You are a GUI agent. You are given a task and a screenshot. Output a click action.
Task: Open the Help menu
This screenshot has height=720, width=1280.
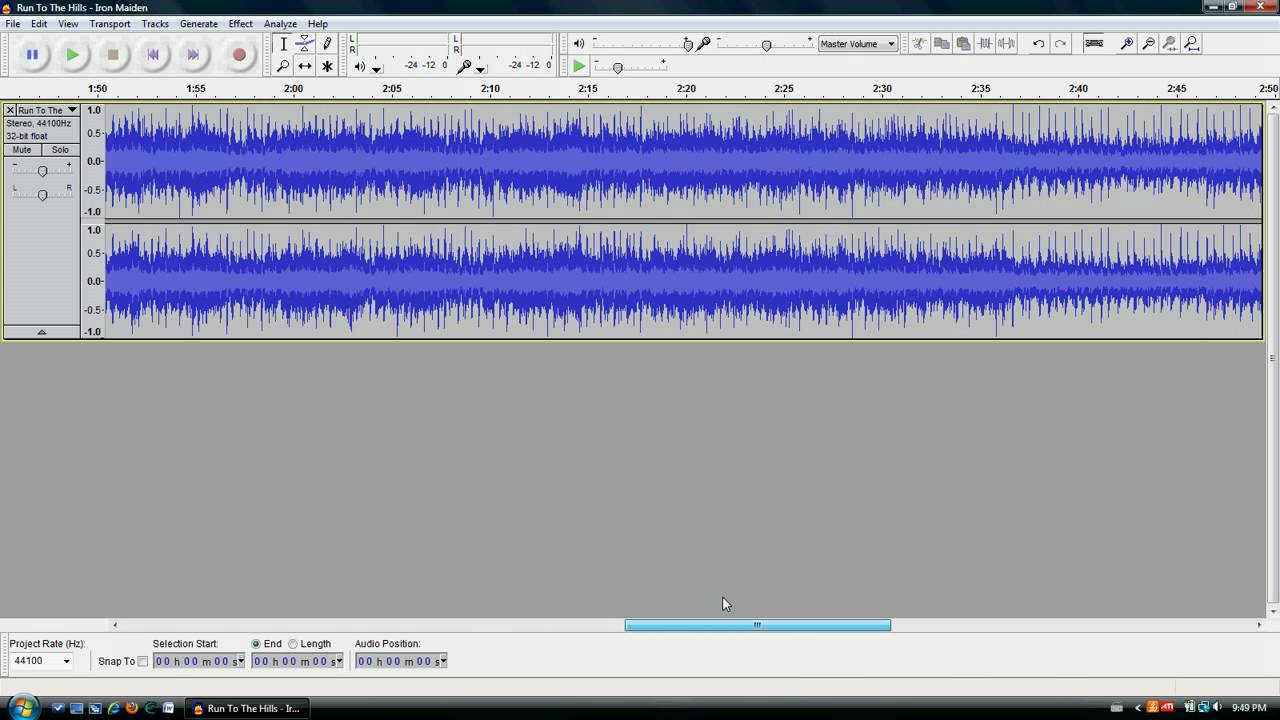tap(318, 23)
